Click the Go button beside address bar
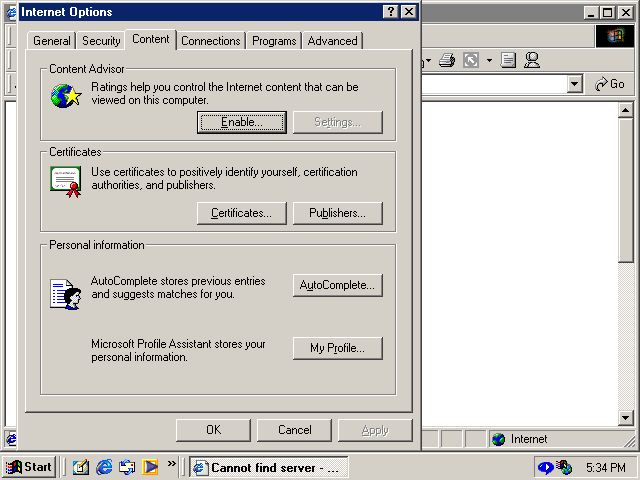Viewport: 640px width, 480px height. 610,84
